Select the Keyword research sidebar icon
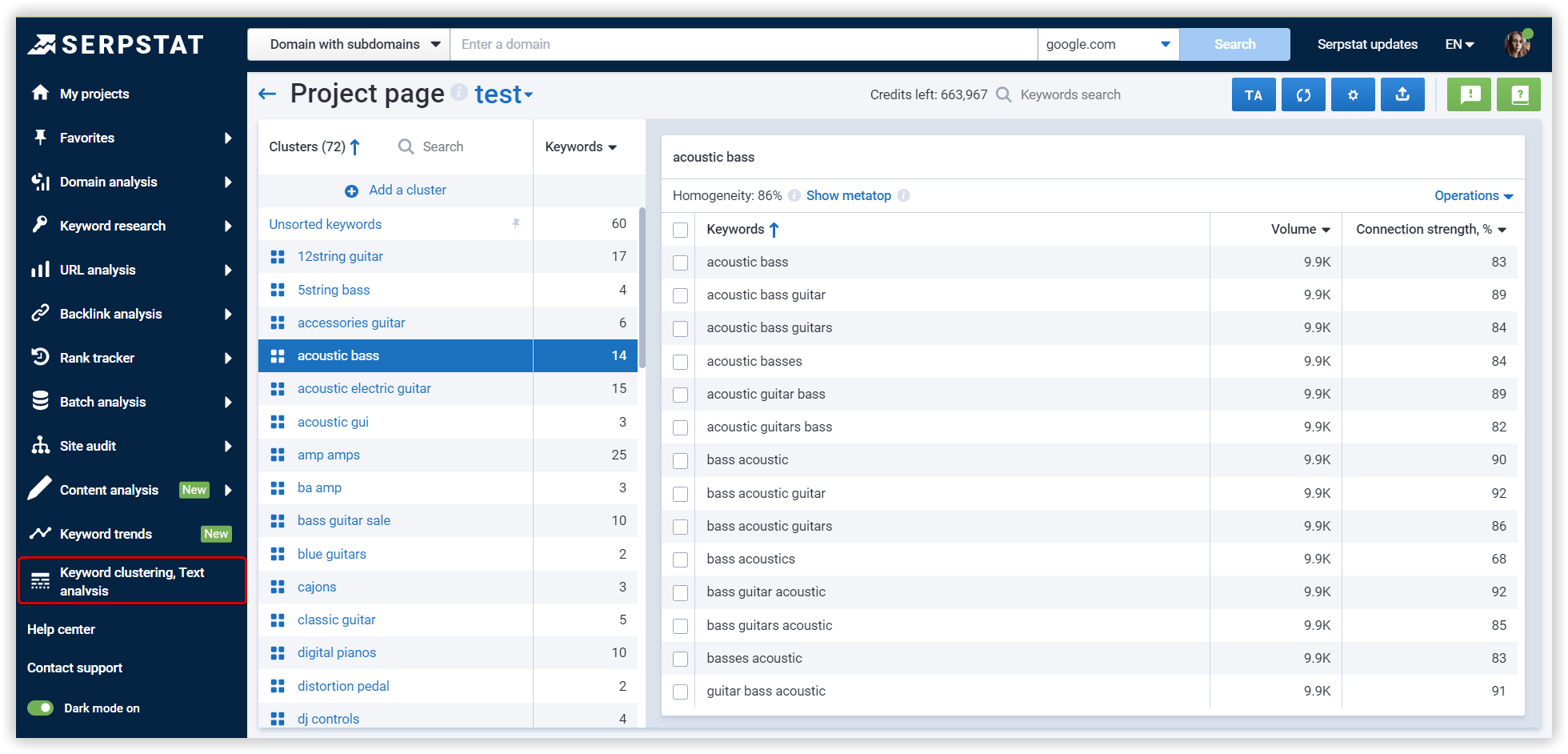Screen dimensions: 1568x754 (x=41, y=225)
